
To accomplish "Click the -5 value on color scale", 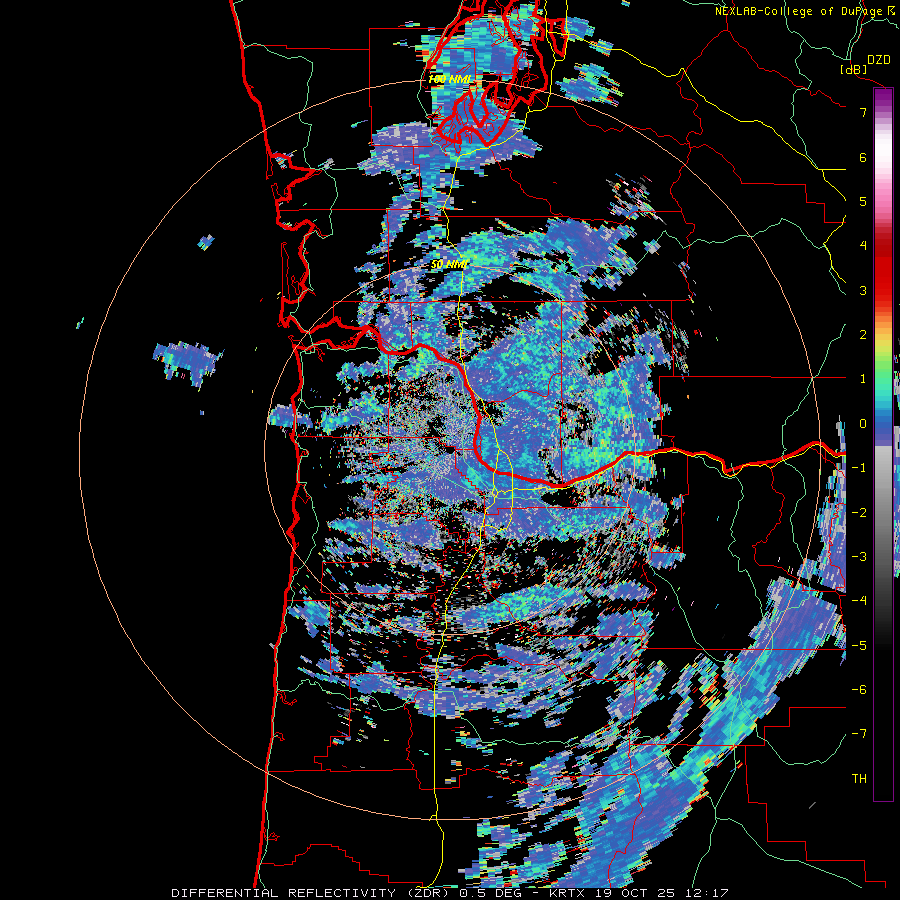I will coord(859,646).
